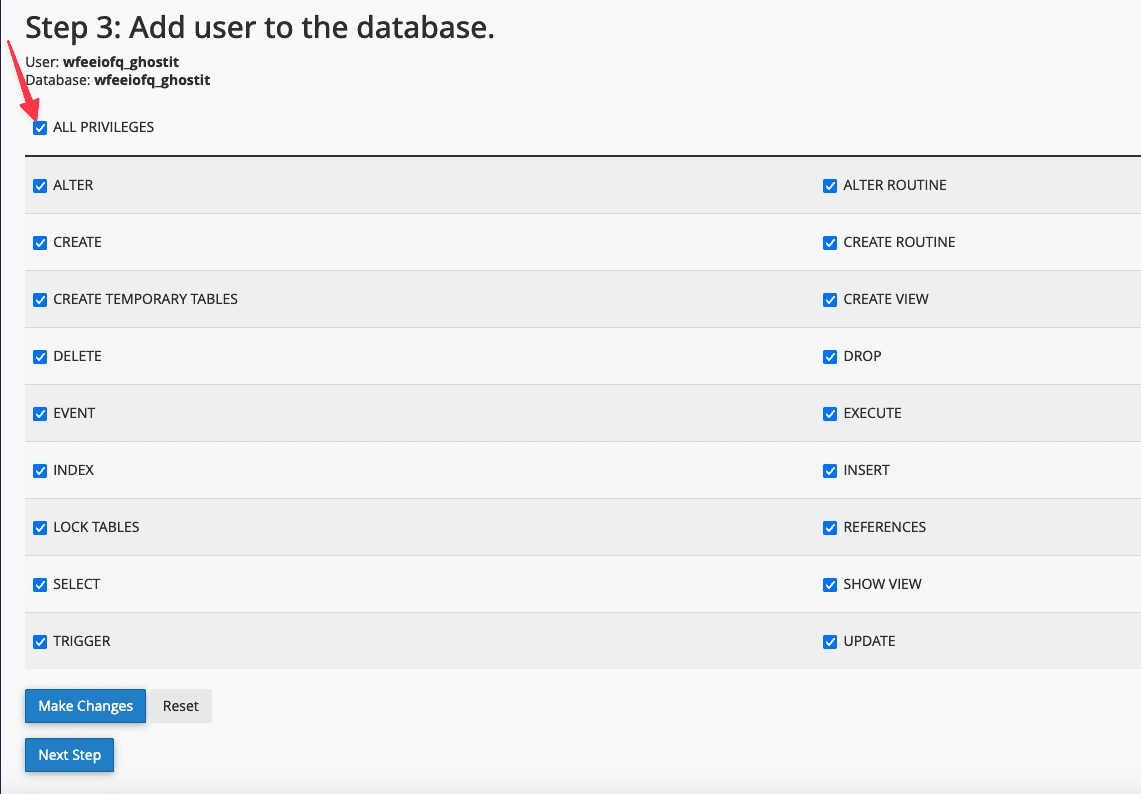The height and width of the screenshot is (794, 1141).
Task: Toggle the EXECUTE privilege checkbox
Action: (x=830, y=414)
